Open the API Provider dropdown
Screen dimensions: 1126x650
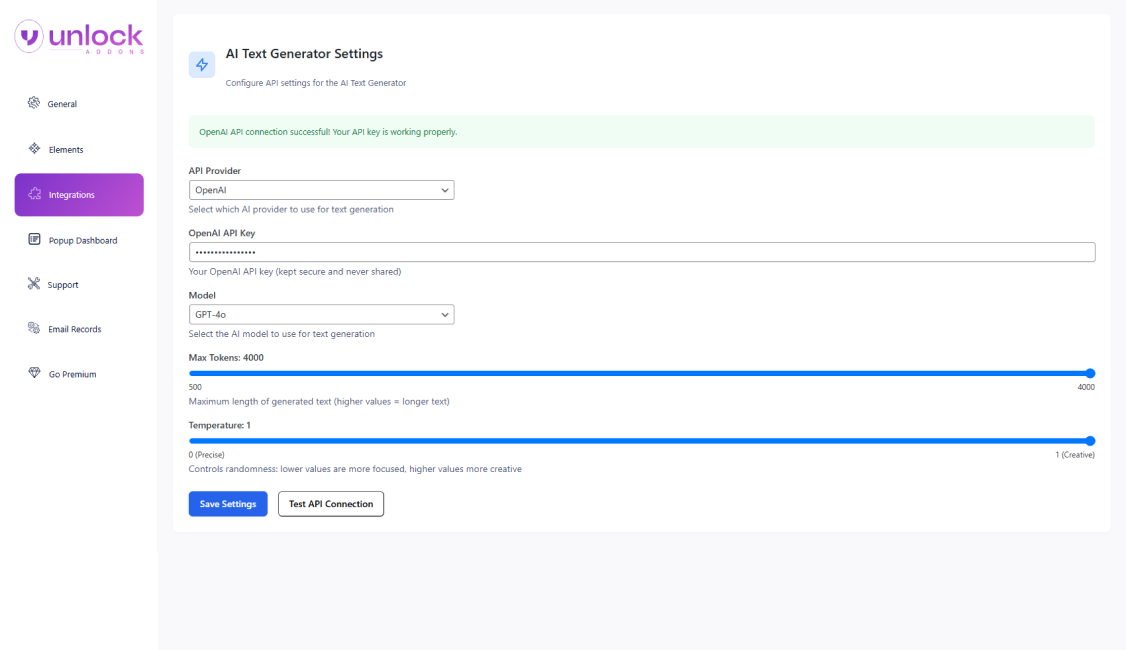pos(321,189)
